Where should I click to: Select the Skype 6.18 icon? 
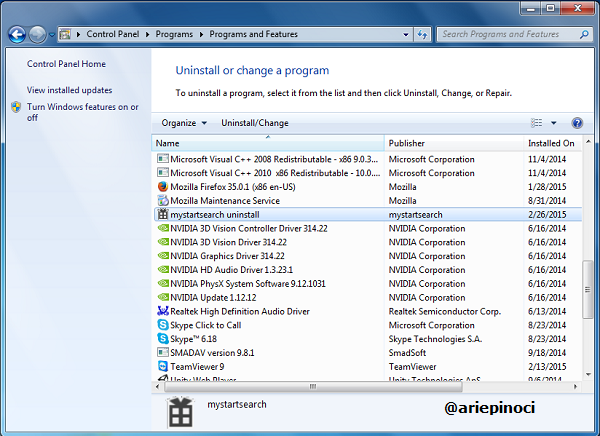pos(163,338)
